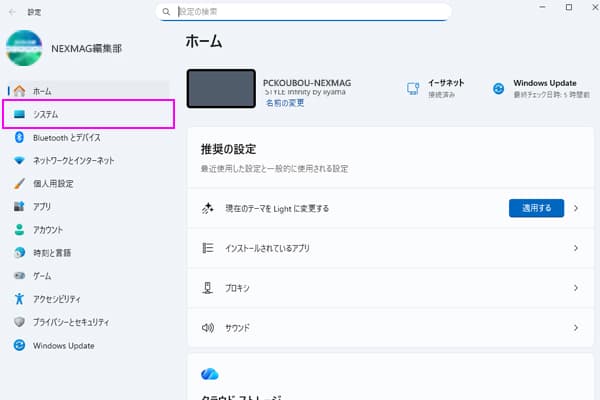Select the アクセシビリティ label
Screen dimensions: 600x400
tap(57, 299)
